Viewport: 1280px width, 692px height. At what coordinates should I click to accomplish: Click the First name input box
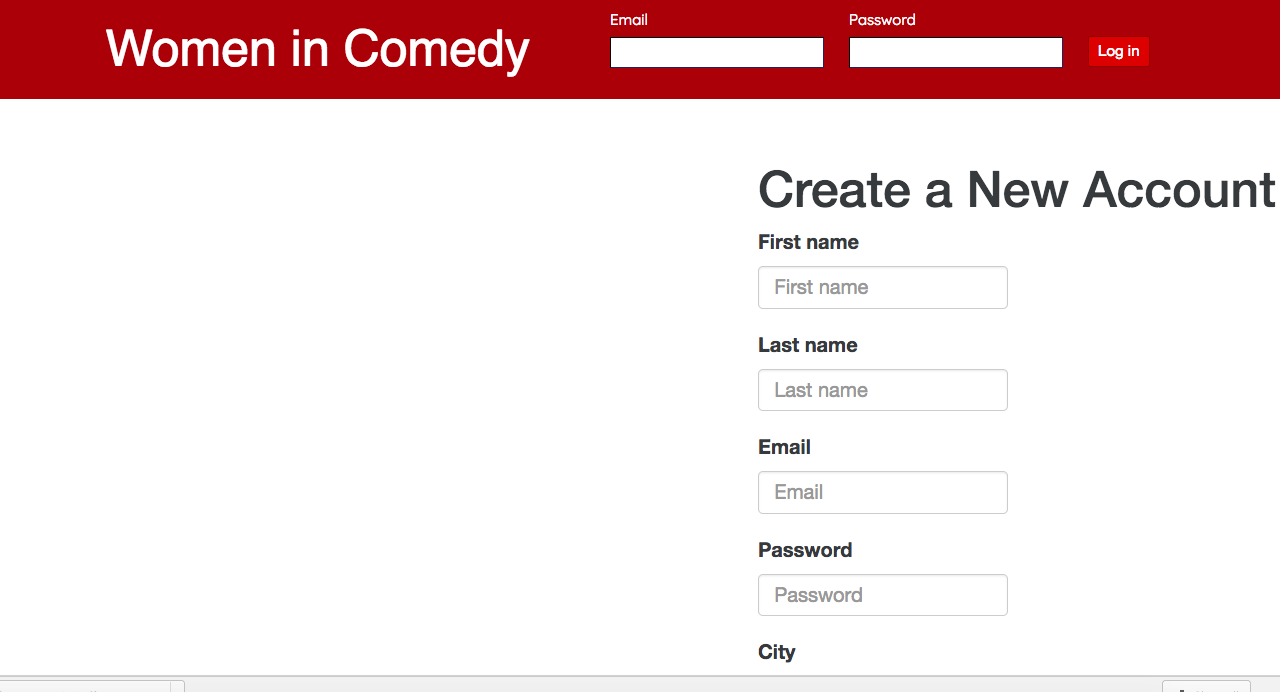tap(882, 288)
